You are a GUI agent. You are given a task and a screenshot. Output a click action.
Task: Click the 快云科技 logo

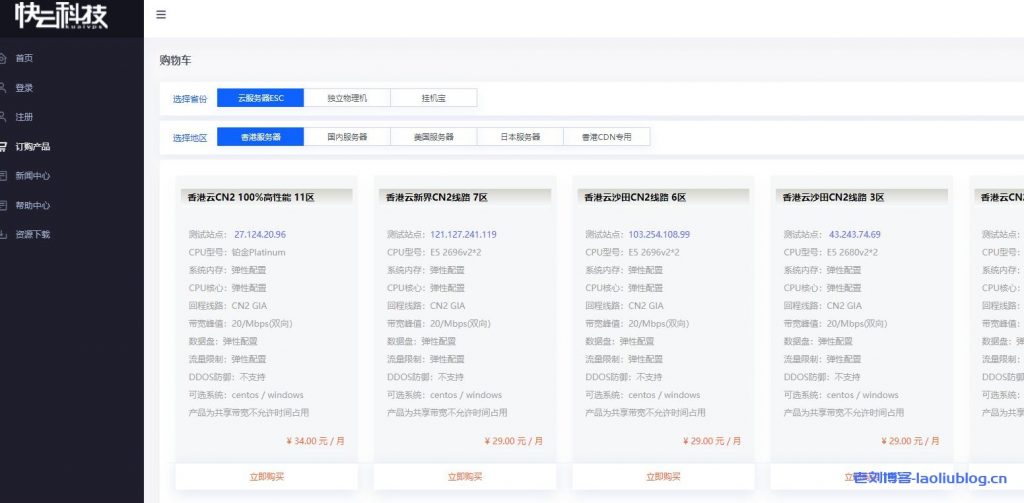[x=61, y=17]
